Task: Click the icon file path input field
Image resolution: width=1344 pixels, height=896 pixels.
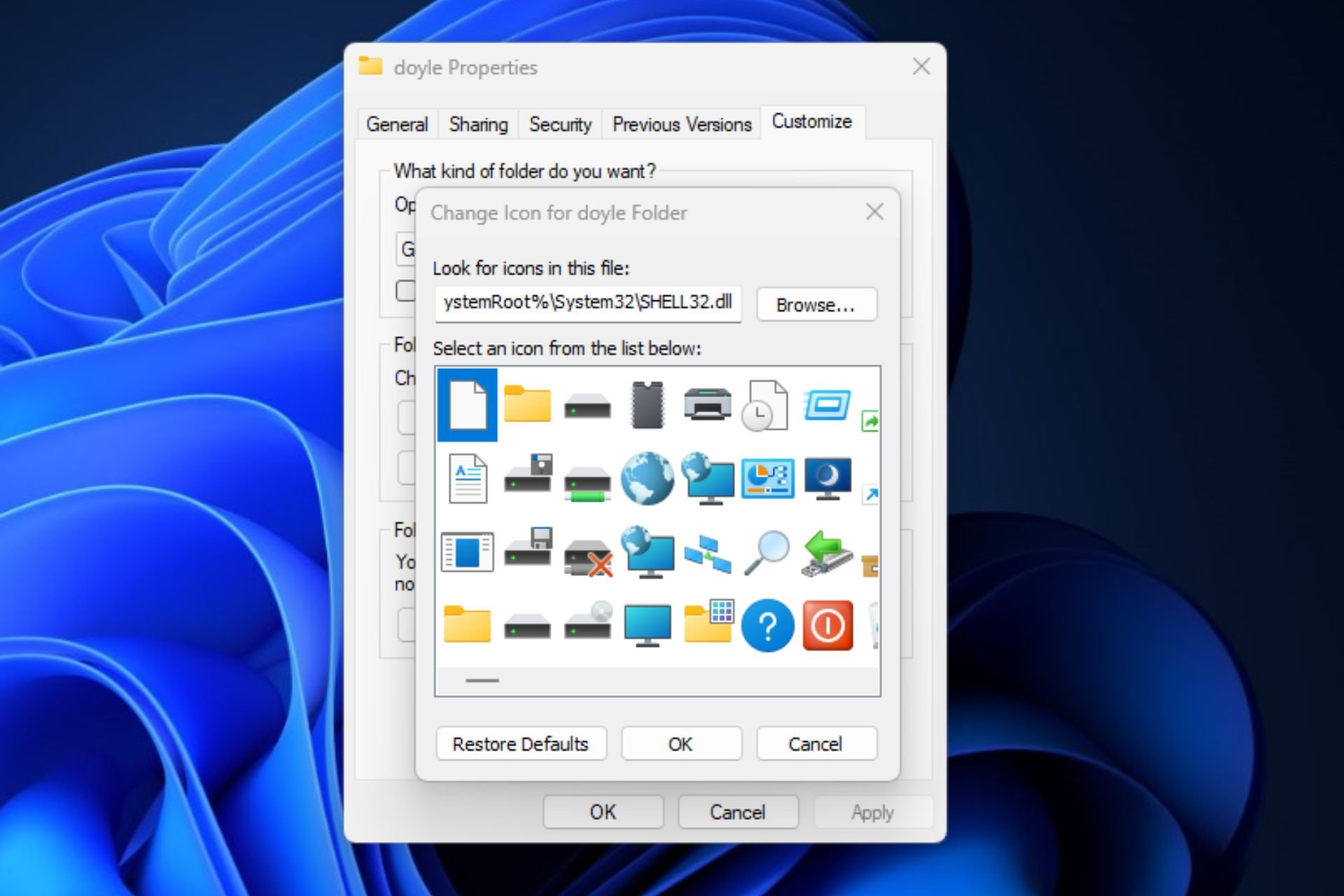Action: click(x=590, y=305)
